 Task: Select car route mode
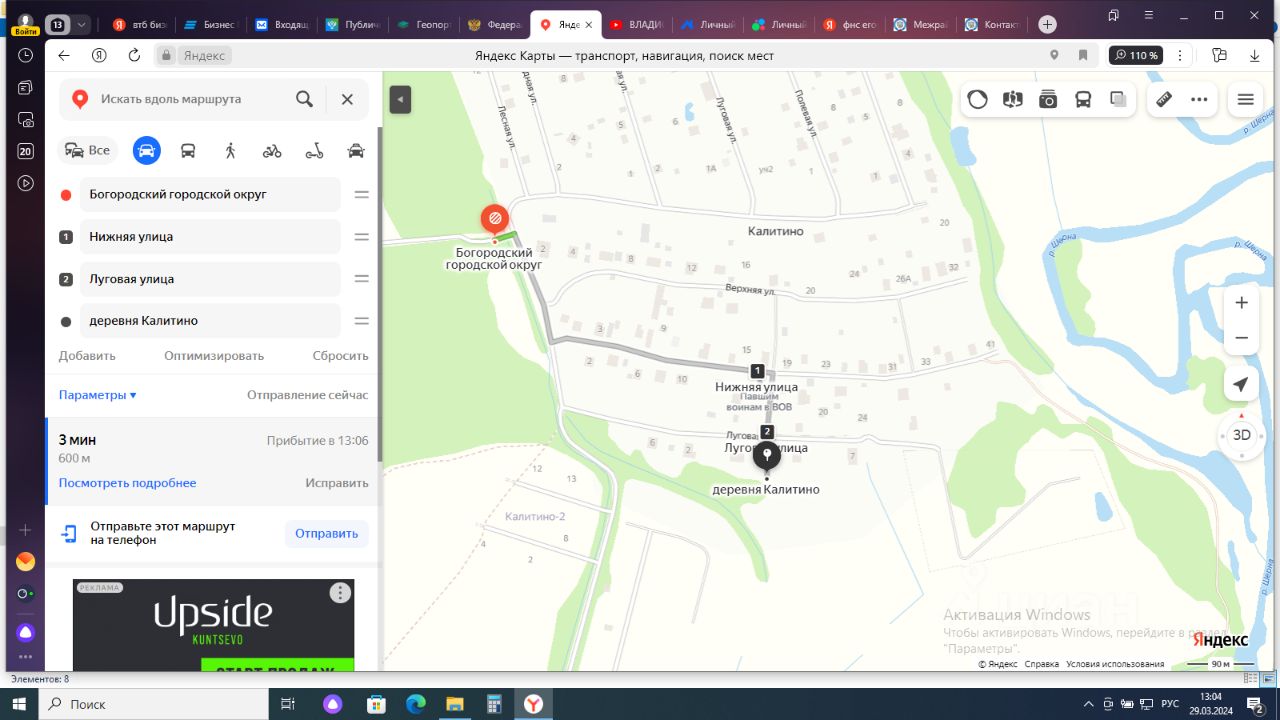[x=146, y=151]
